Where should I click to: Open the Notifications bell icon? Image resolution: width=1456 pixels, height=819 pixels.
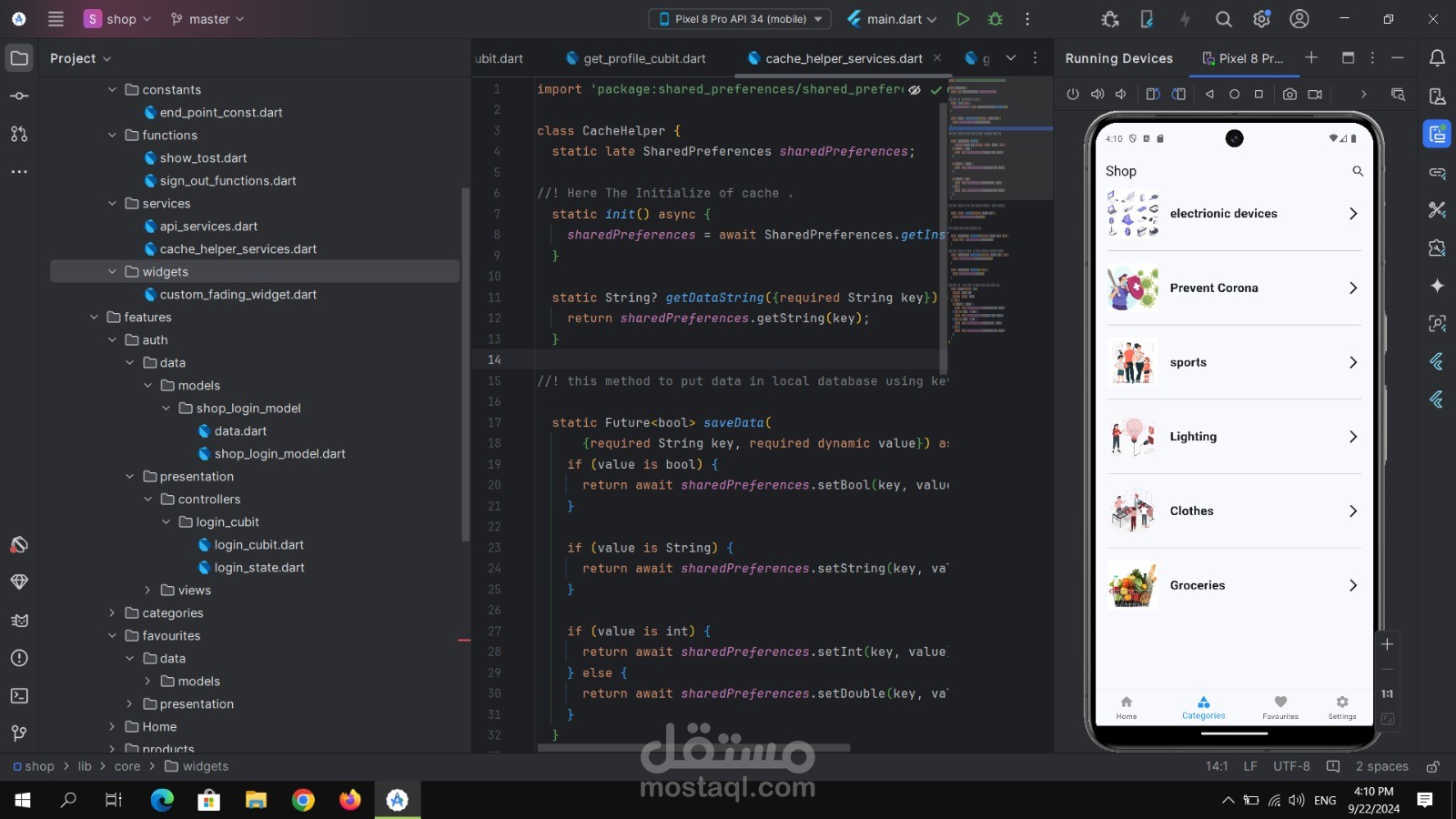pos(1437,58)
